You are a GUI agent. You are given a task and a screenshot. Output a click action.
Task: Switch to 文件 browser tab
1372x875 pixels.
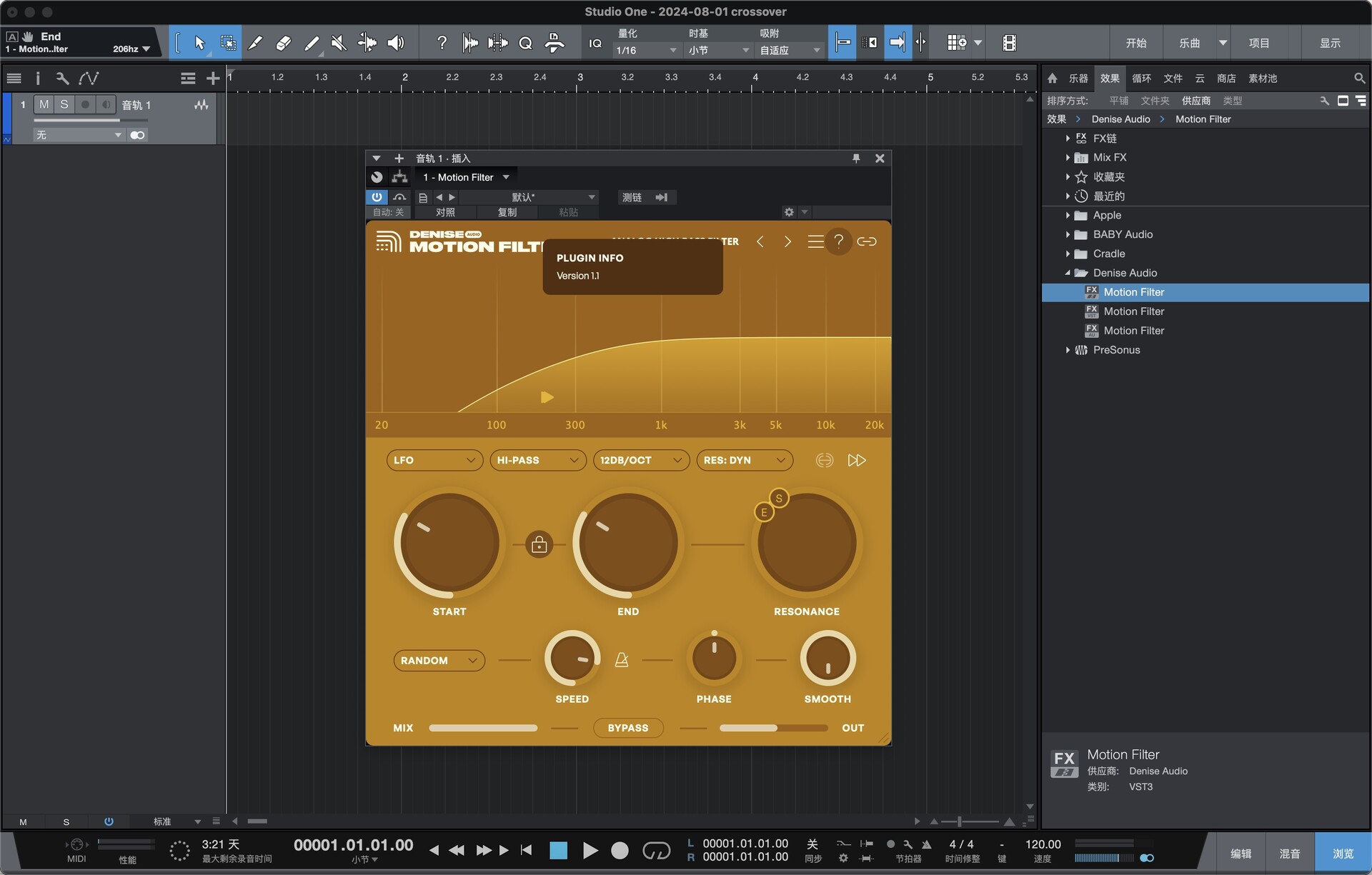point(1173,79)
